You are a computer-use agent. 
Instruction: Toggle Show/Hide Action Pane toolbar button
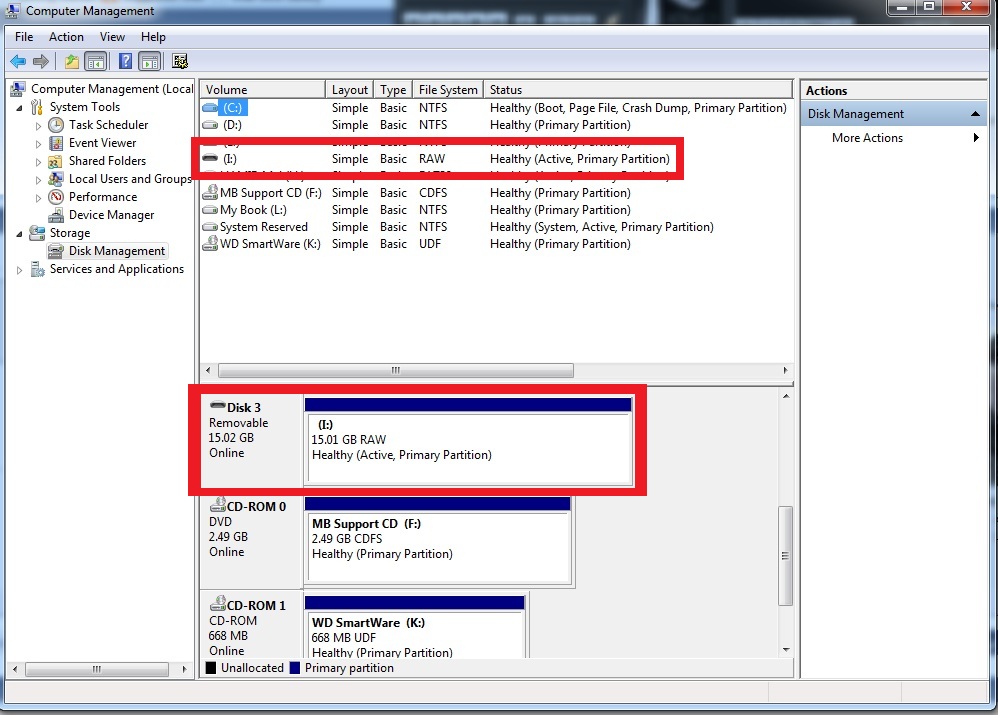click(150, 61)
